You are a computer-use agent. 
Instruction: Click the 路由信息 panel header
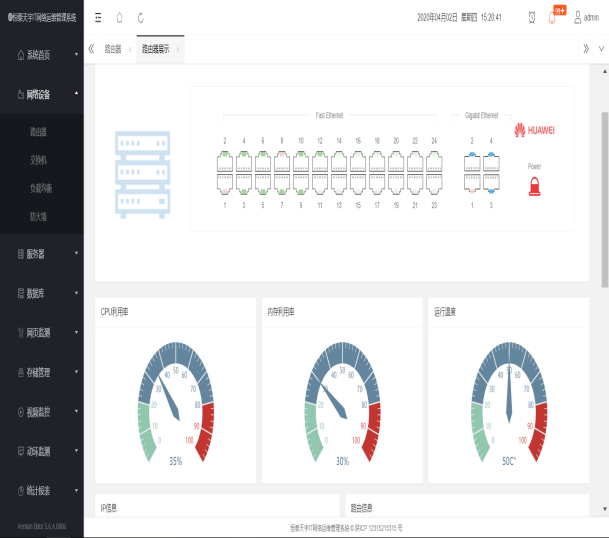click(x=467, y=507)
